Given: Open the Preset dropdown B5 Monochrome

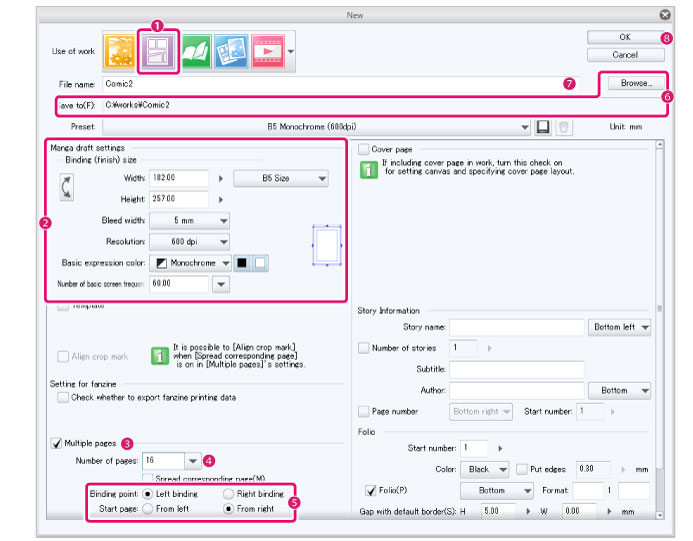Looking at the screenshot, I should (x=316, y=127).
